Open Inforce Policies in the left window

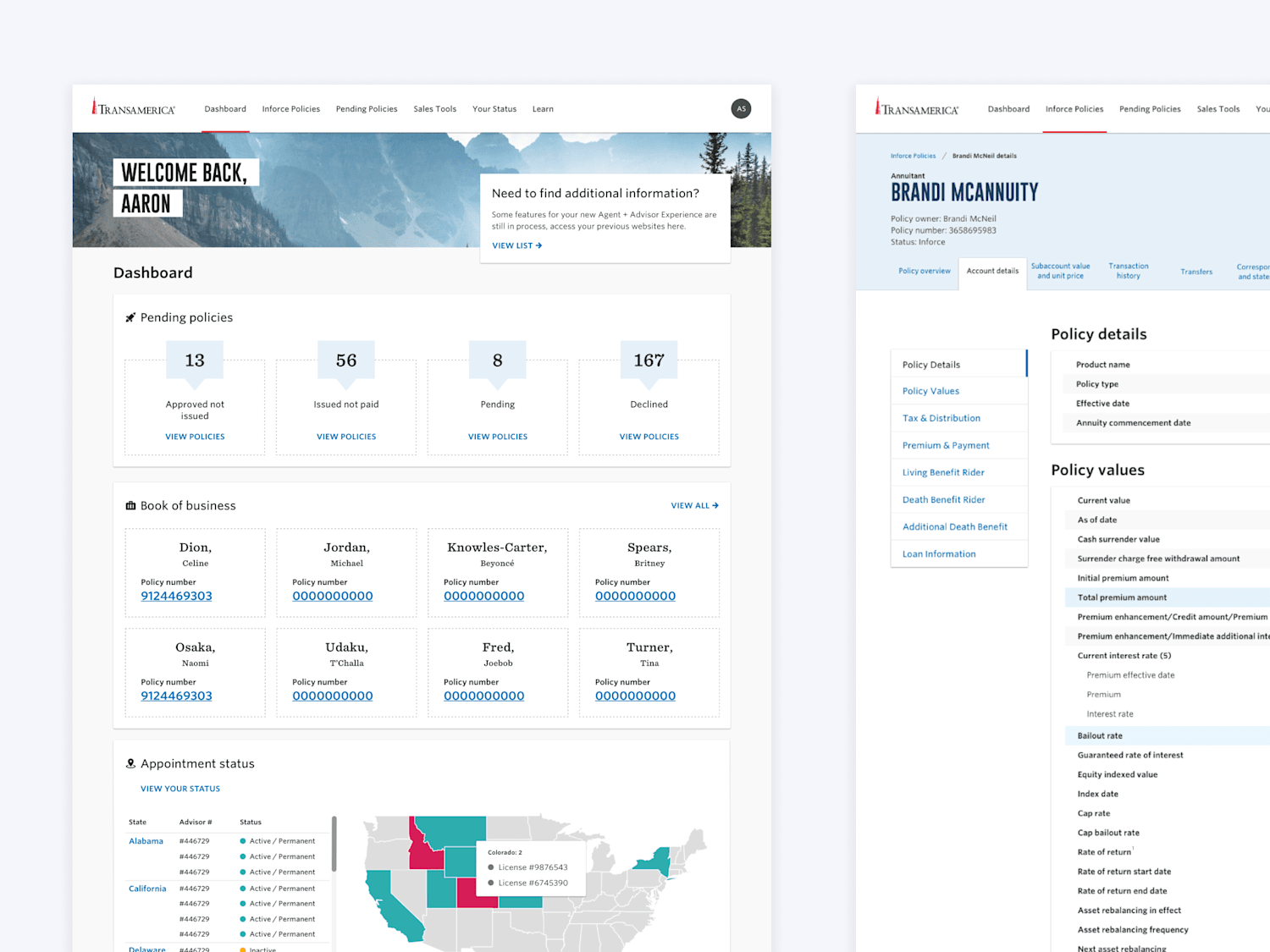(x=291, y=109)
